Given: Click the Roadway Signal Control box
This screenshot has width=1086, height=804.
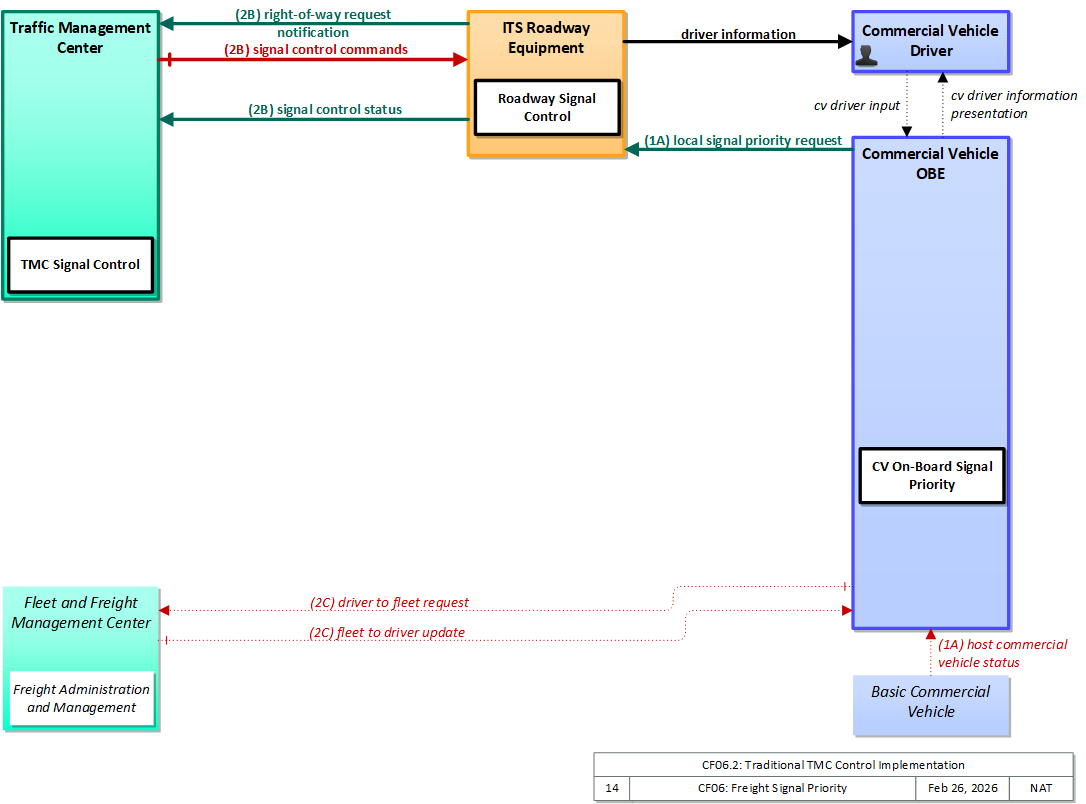Looking at the screenshot, I should 547,107.
